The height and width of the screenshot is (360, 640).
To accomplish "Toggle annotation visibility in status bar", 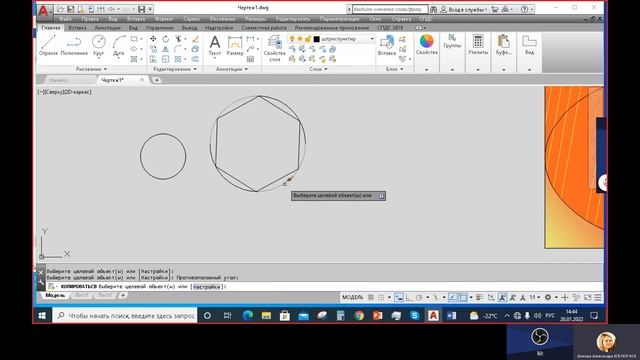I will [502, 298].
